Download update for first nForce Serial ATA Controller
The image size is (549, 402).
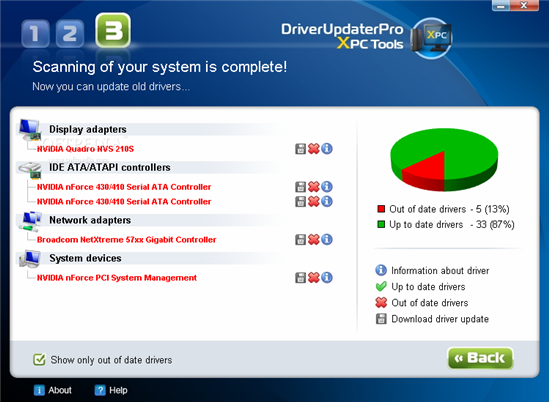pyautogui.click(x=300, y=187)
